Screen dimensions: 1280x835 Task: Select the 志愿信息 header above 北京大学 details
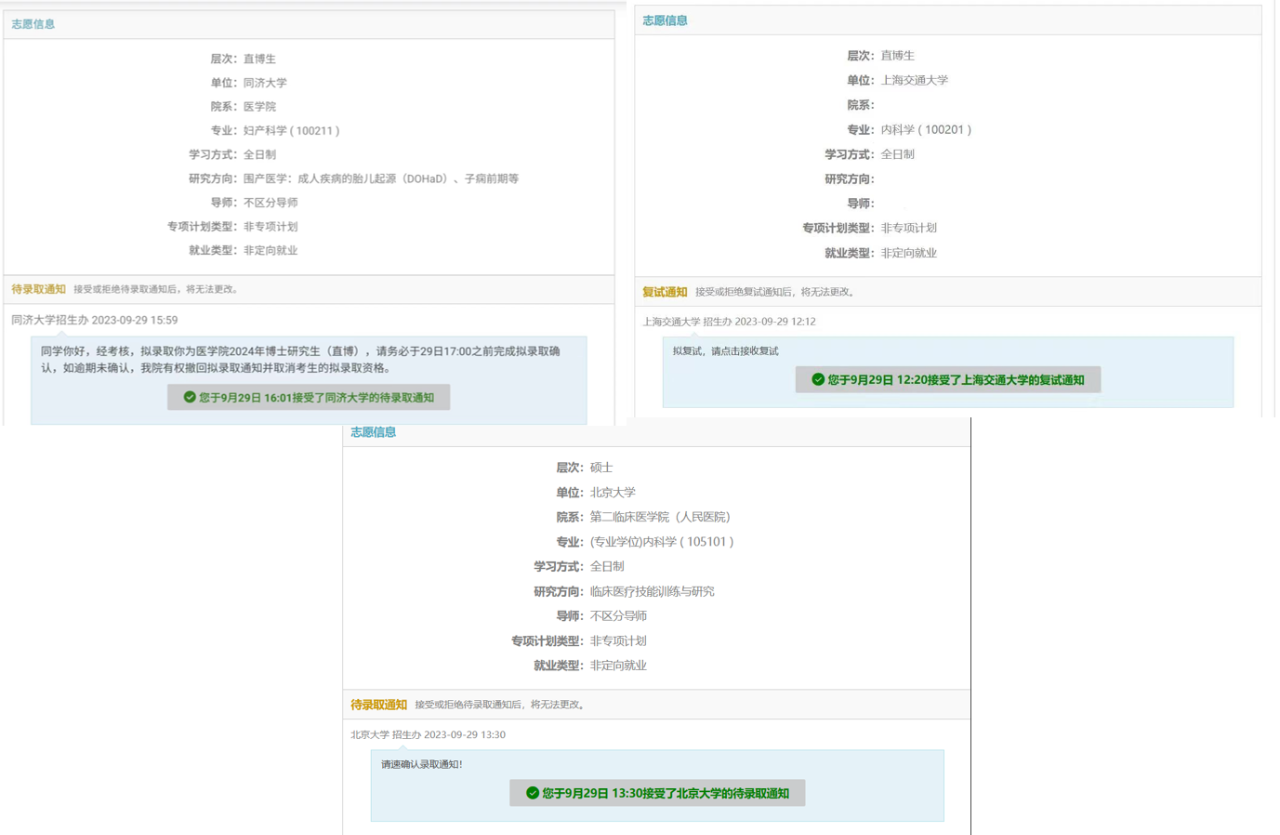click(x=373, y=432)
